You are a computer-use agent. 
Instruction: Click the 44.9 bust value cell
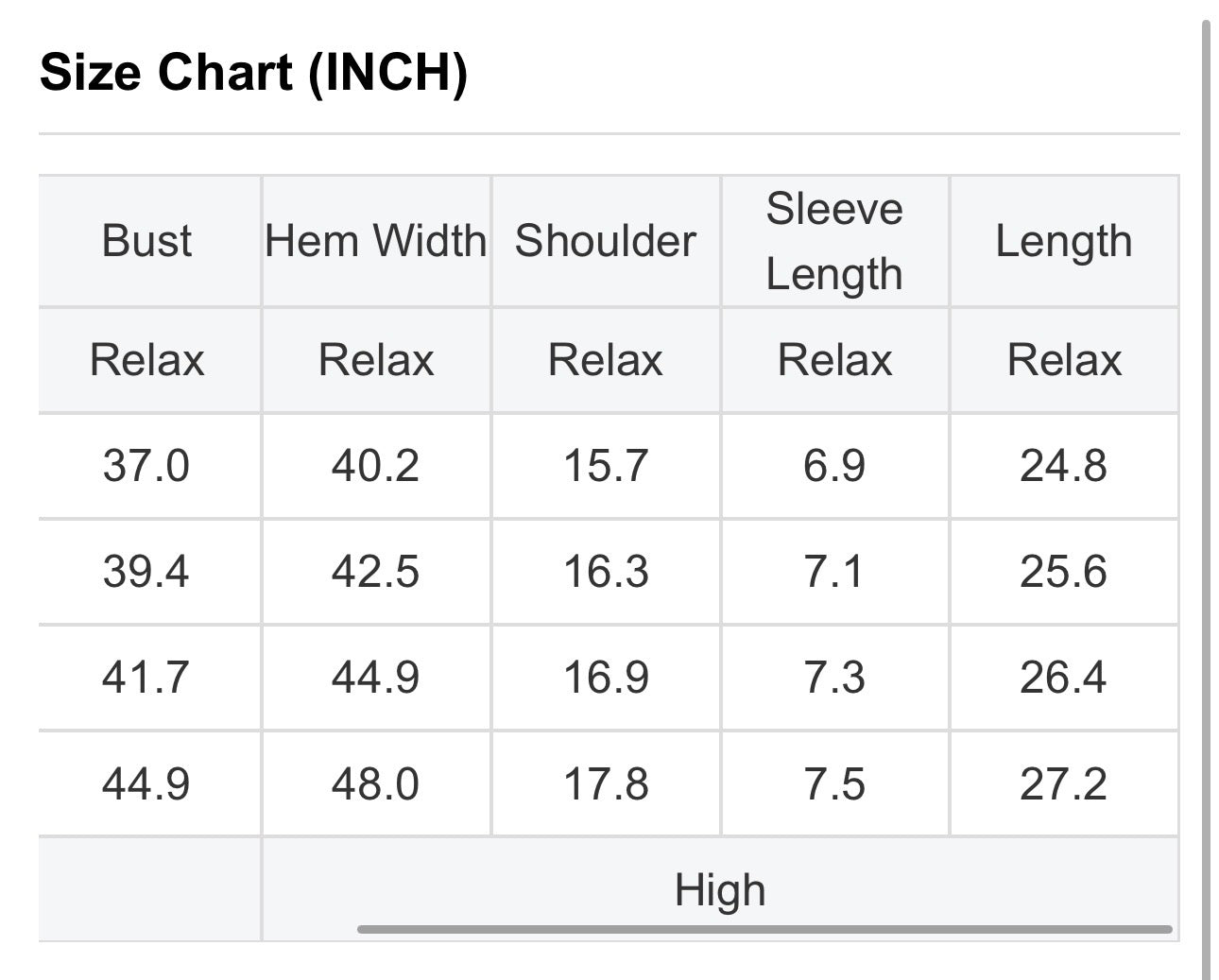tap(148, 783)
